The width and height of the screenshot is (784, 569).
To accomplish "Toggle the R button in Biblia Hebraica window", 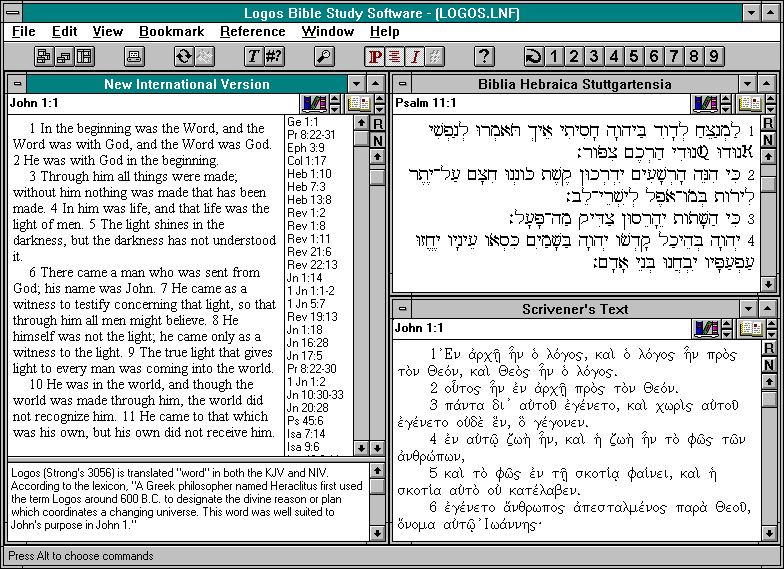I will click(768, 123).
